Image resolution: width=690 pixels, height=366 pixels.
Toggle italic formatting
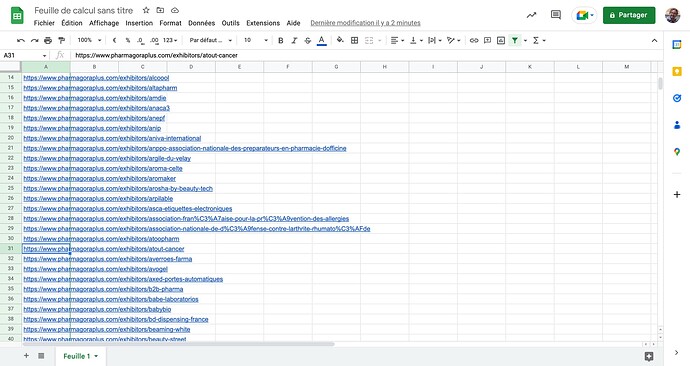(x=294, y=40)
